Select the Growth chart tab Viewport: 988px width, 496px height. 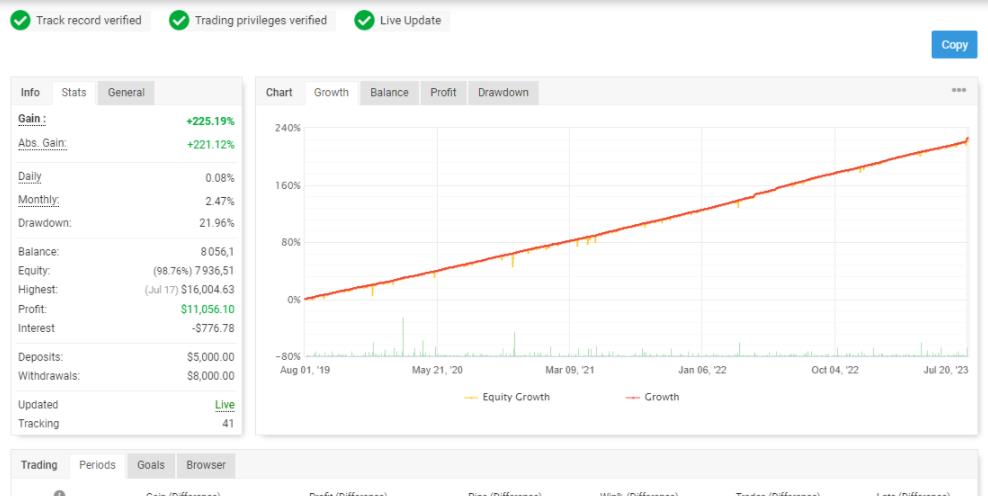click(331, 93)
